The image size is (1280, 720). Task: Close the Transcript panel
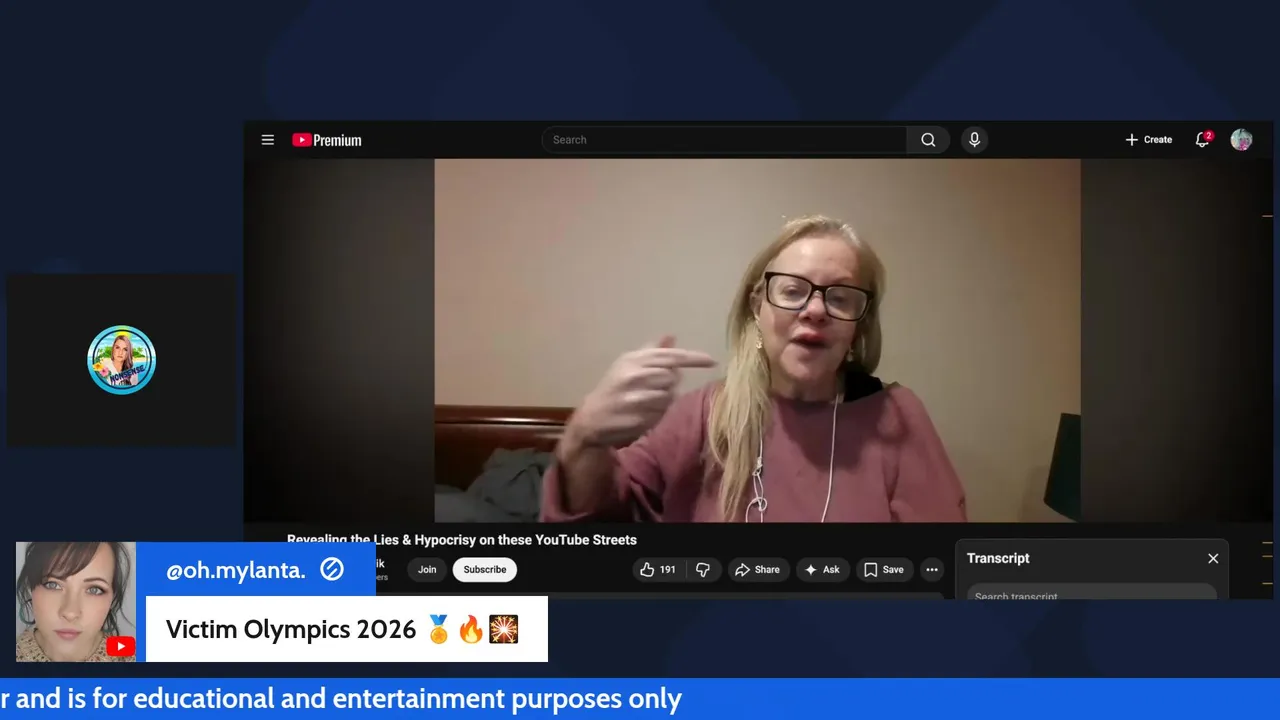[1213, 559]
